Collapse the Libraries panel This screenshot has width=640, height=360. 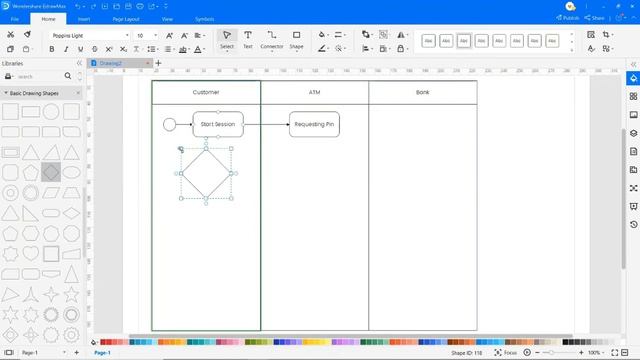79,63
